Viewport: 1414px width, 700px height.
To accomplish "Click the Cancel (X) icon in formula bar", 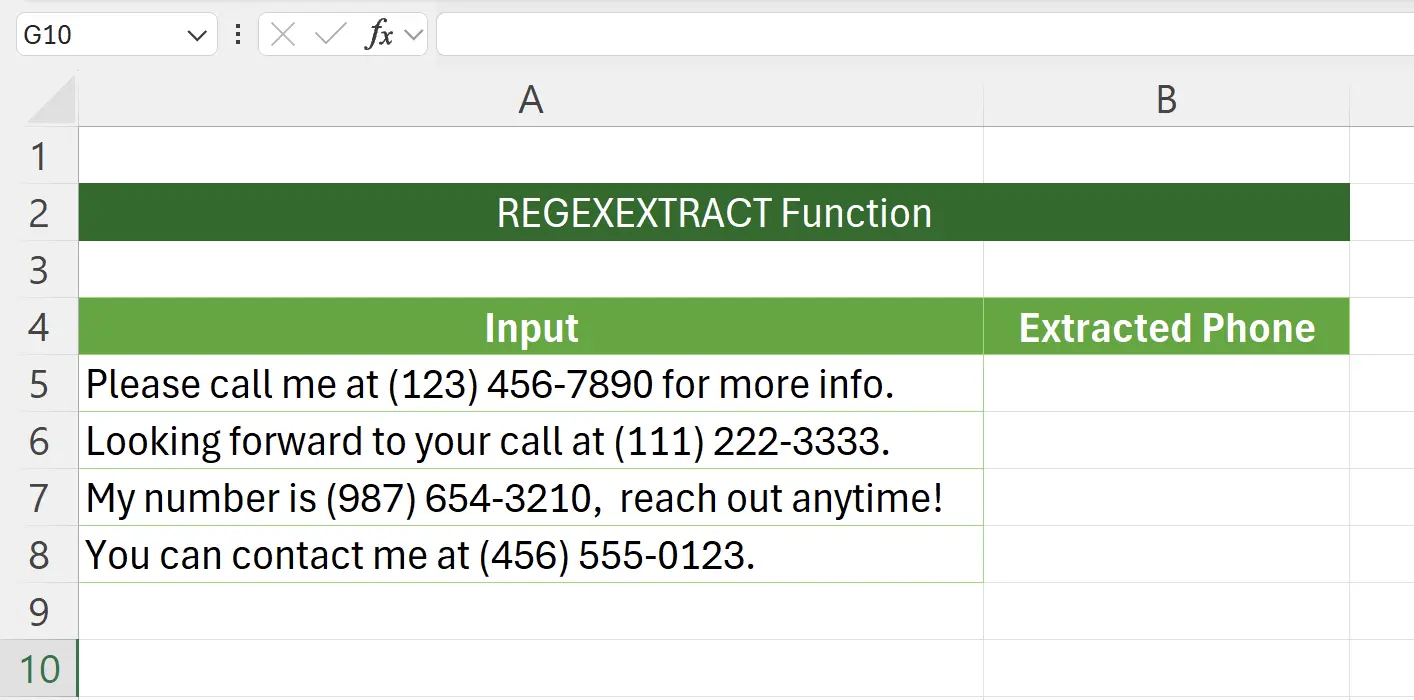I will point(281,34).
